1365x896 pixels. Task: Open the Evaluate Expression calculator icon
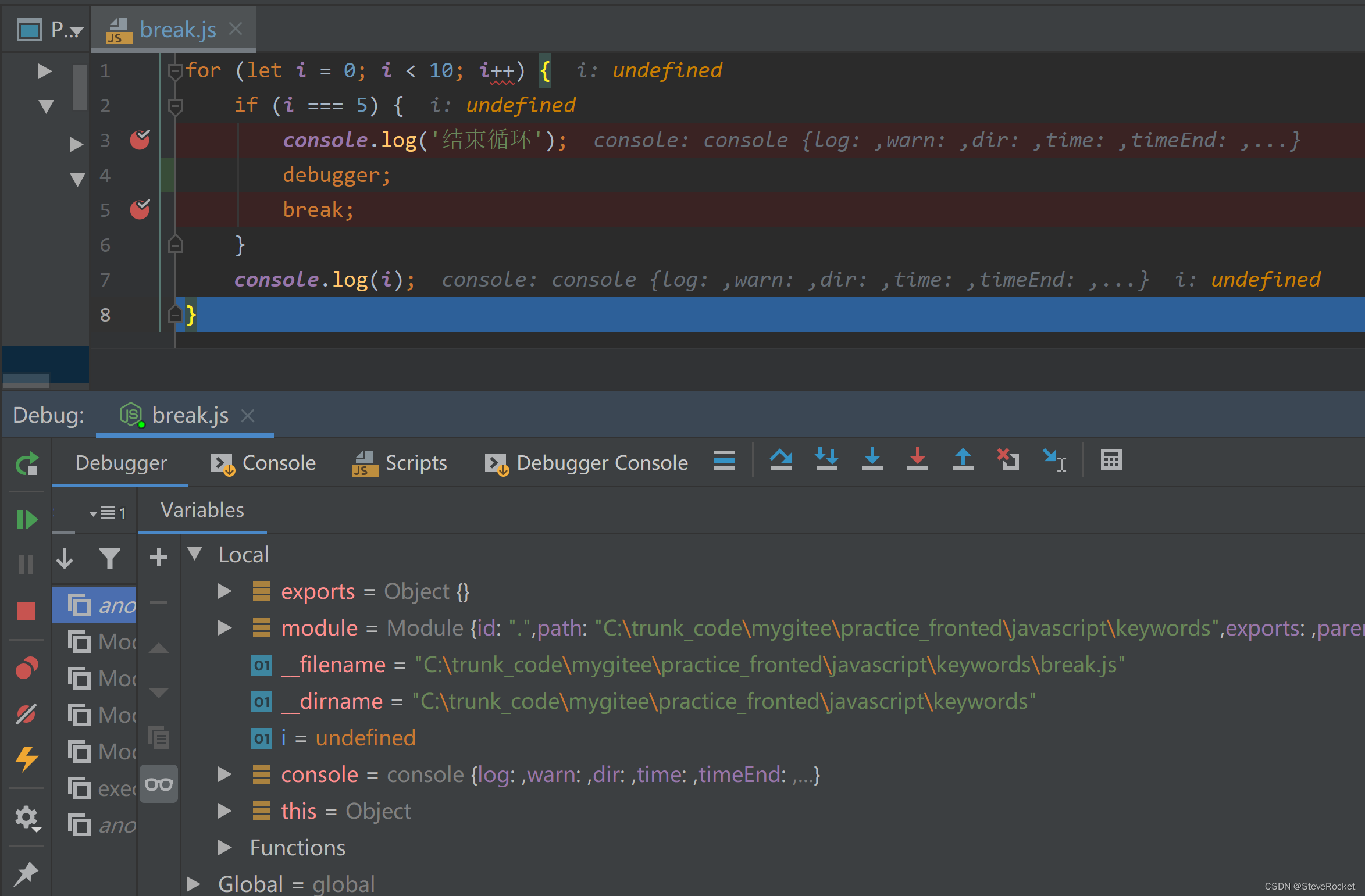pyautogui.click(x=1111, y=460)
